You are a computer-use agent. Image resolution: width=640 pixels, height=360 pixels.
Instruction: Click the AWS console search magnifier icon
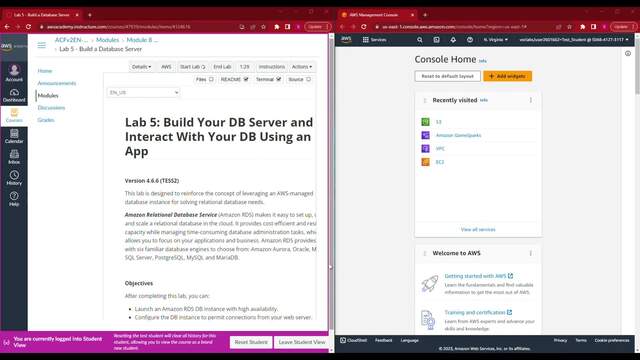point(420,40)
